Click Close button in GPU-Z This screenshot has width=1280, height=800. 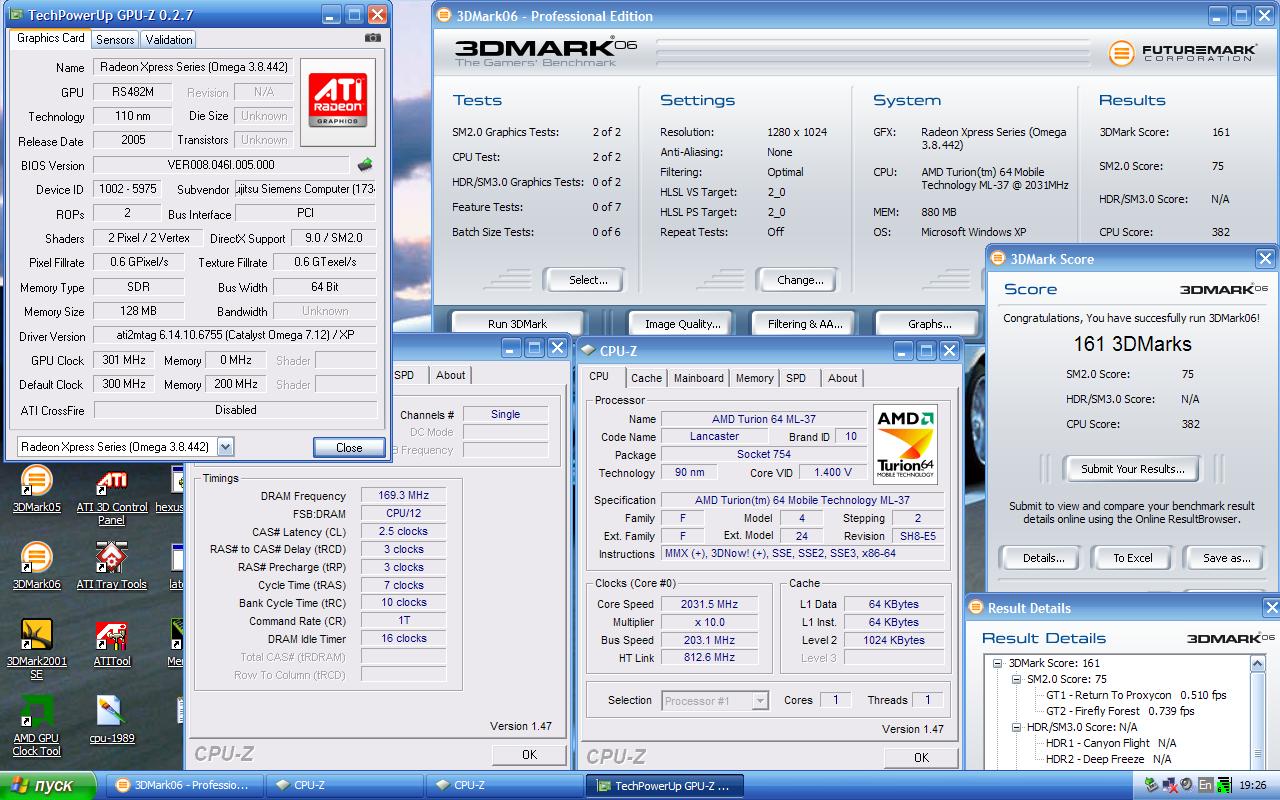tap(349, 447)
